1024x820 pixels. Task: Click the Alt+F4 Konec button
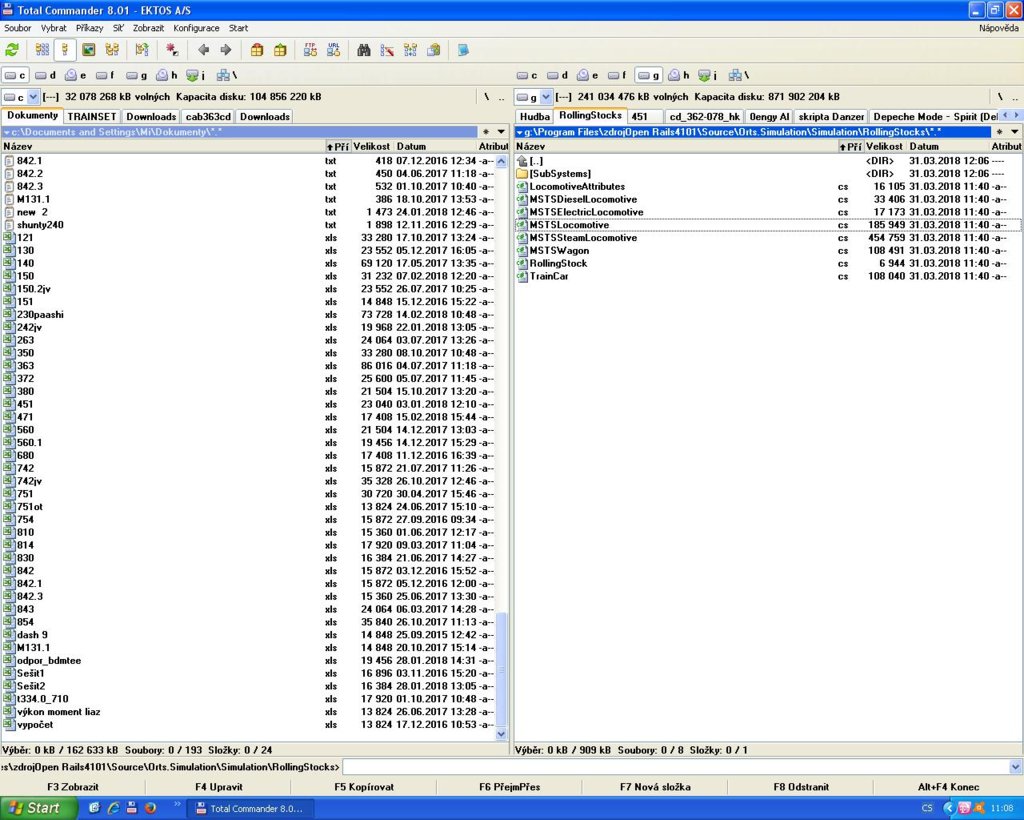tap(948, 787)
